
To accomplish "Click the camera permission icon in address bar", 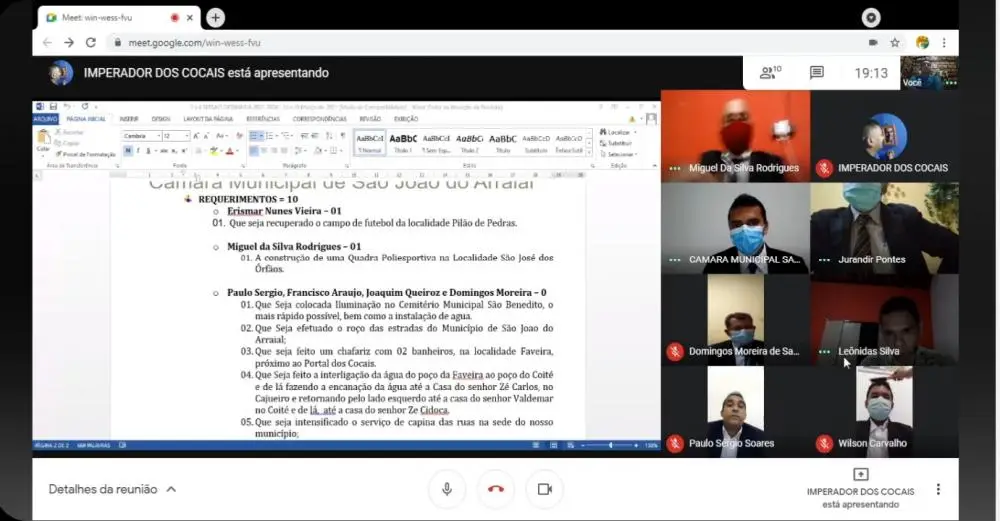I will [873, 43].
